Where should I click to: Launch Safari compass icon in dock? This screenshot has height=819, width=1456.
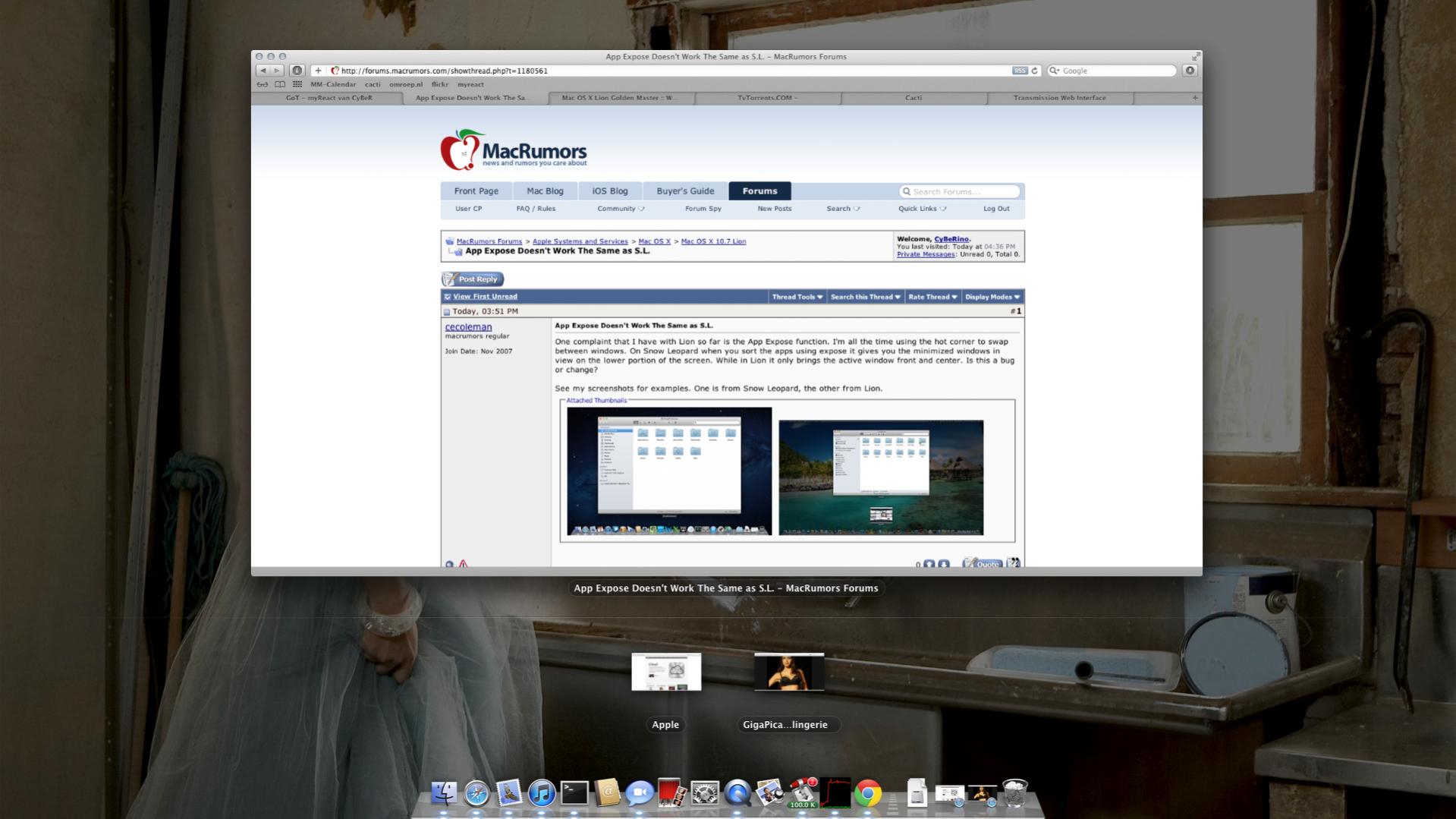coord(476,793)
